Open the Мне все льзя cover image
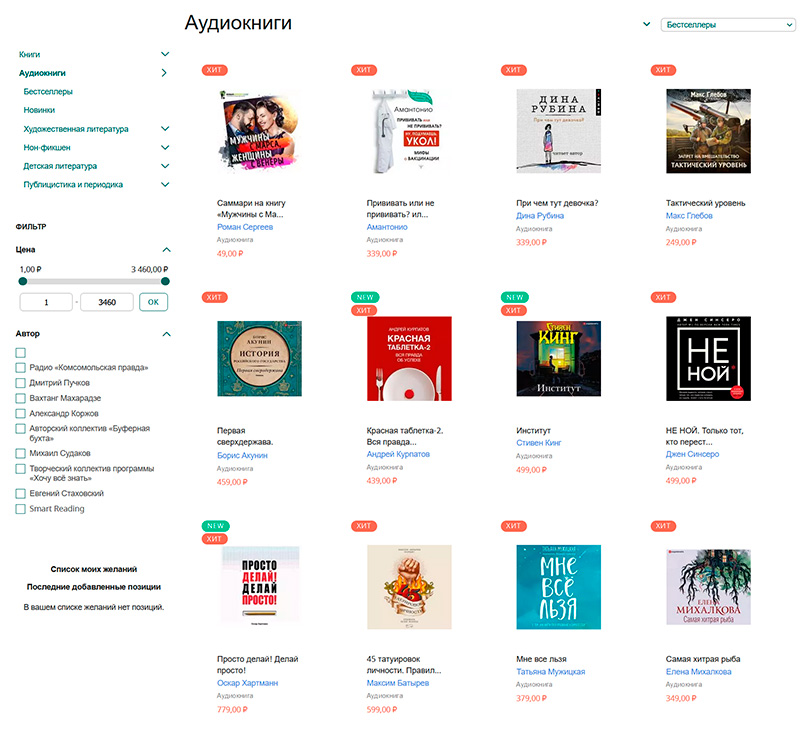Viewport: 800px width, 735px height. (x=559, y=586)
